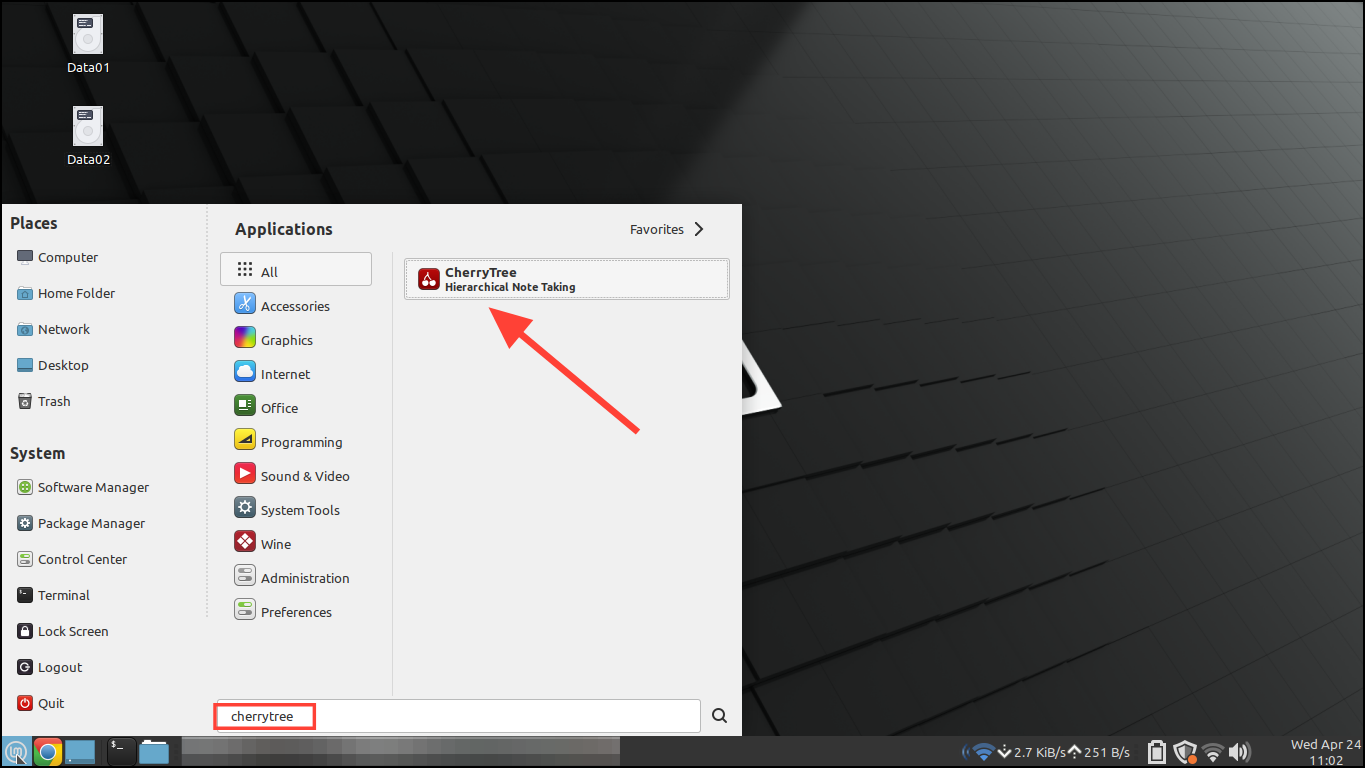Click the chevron arrow beside Favorites
The width and height of the screenshot is (1365, 768).
(699, 229)
